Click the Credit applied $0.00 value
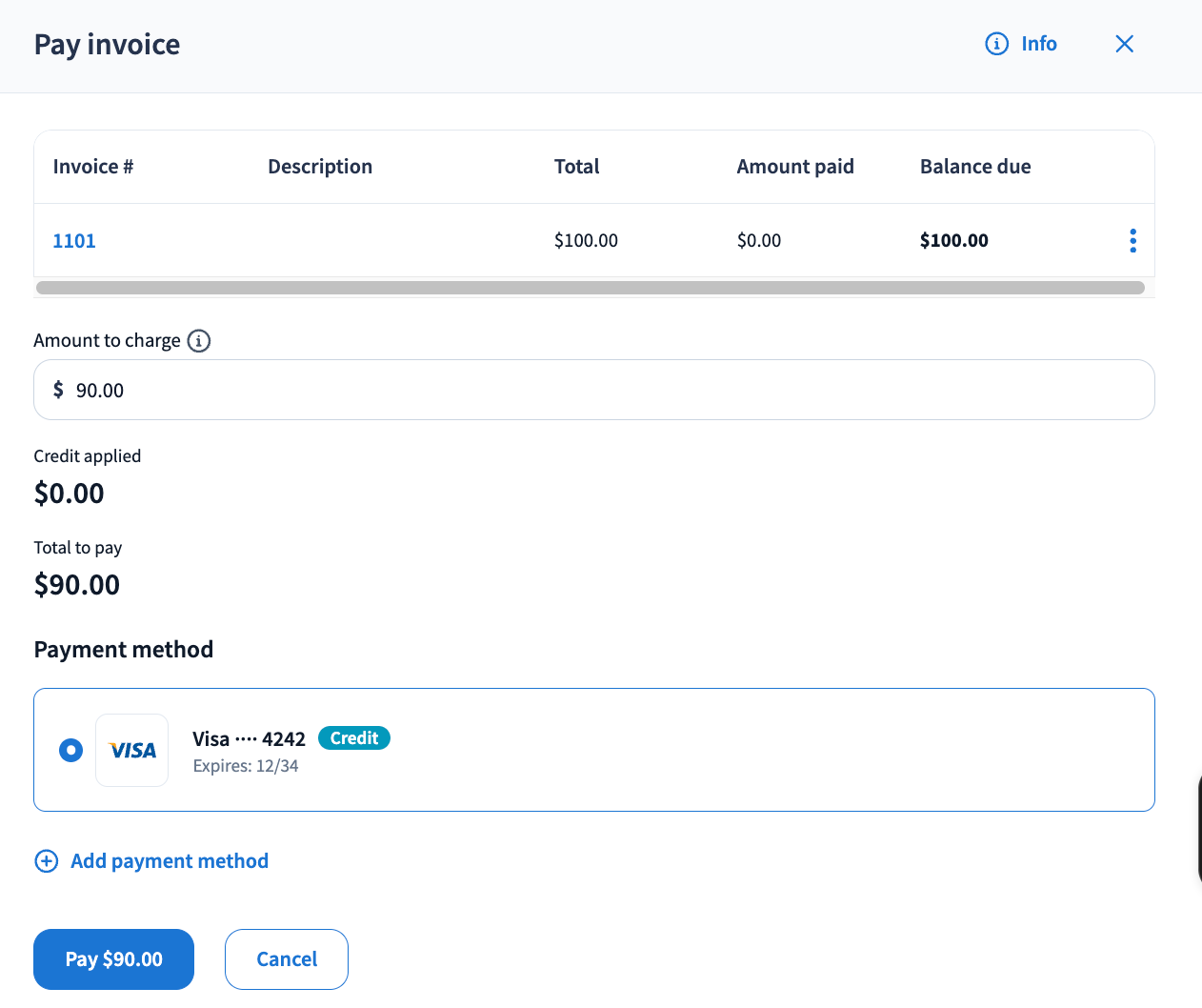 (70, 493)
